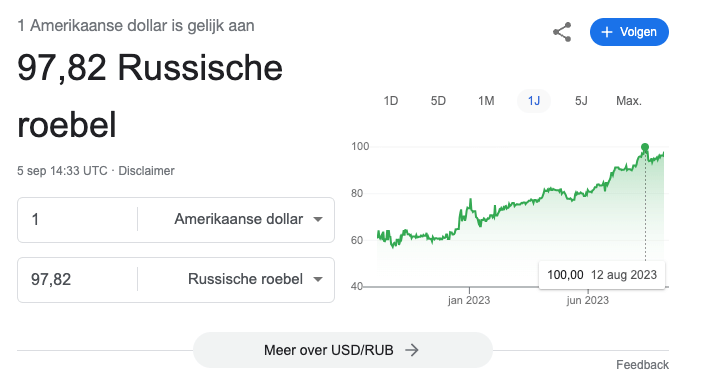The image size is (713, 388).
Task: Click the dollar amount input field
Action: pyautogui.click(x=77, y=220)
